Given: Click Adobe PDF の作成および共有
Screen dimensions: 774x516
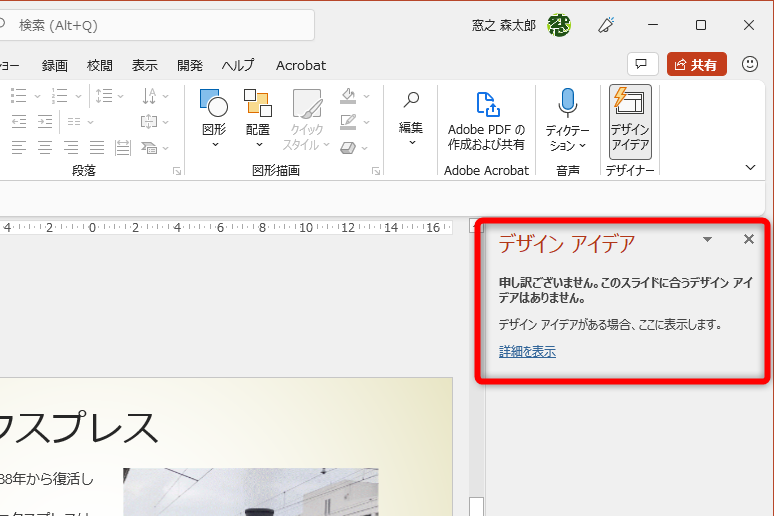Looking at the screenshot, I should pyautogui.click(x=486, y=120).
